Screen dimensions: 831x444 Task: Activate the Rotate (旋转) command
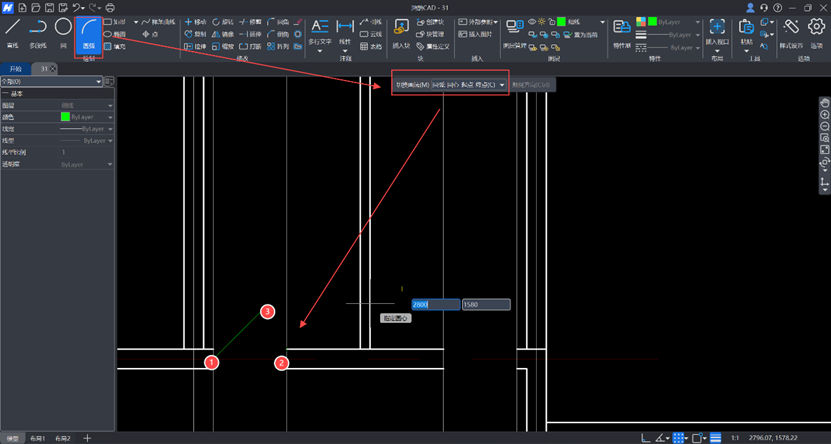click(223, 22)
